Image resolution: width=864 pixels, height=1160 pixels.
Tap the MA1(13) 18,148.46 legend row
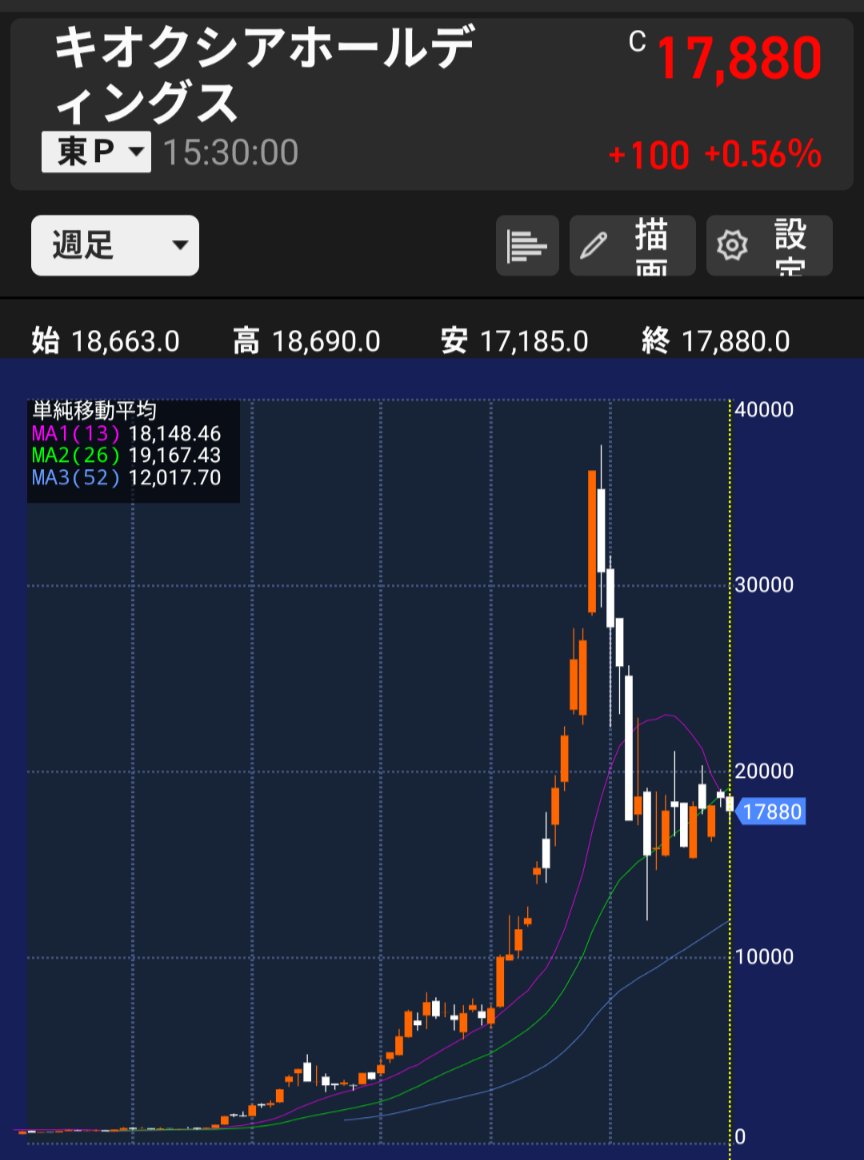point(126,434)
